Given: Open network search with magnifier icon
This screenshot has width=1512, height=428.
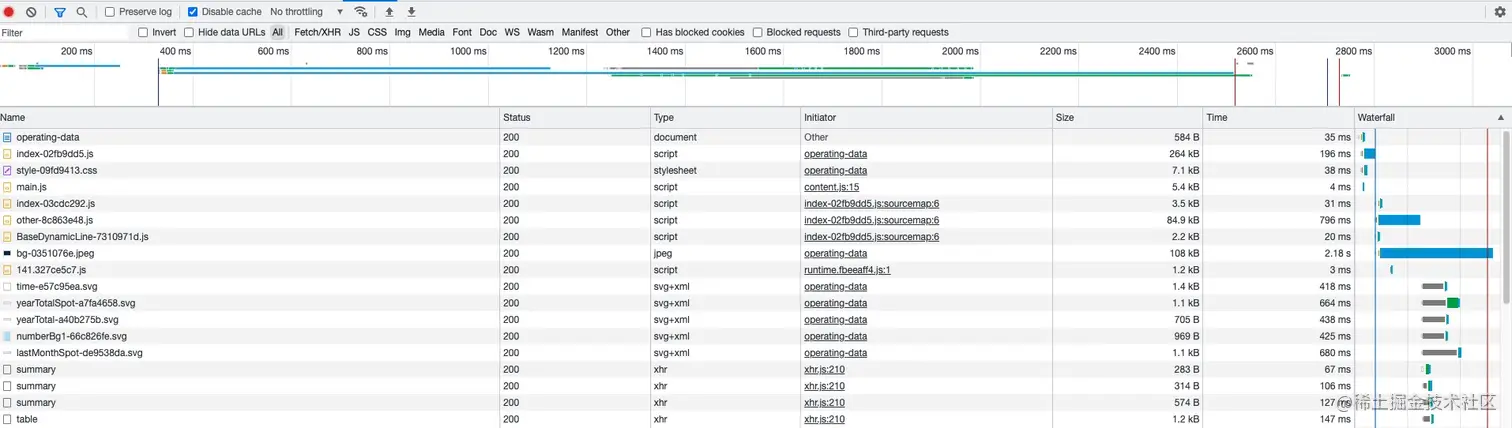Looking at the screenshot, I should 82,12.
